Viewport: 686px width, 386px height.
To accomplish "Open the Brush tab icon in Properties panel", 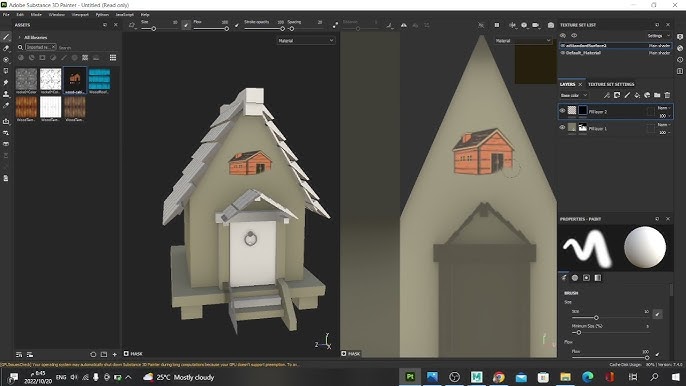I will pos(564,278).
